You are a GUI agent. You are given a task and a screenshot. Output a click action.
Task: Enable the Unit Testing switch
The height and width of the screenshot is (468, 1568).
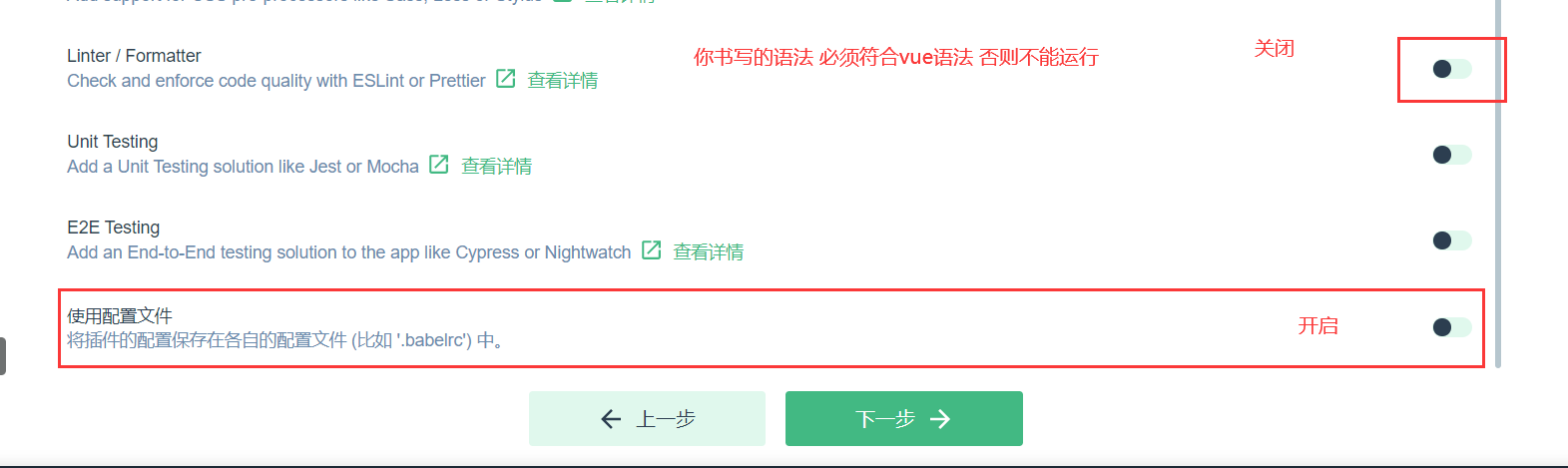[x=1452, y=155]
